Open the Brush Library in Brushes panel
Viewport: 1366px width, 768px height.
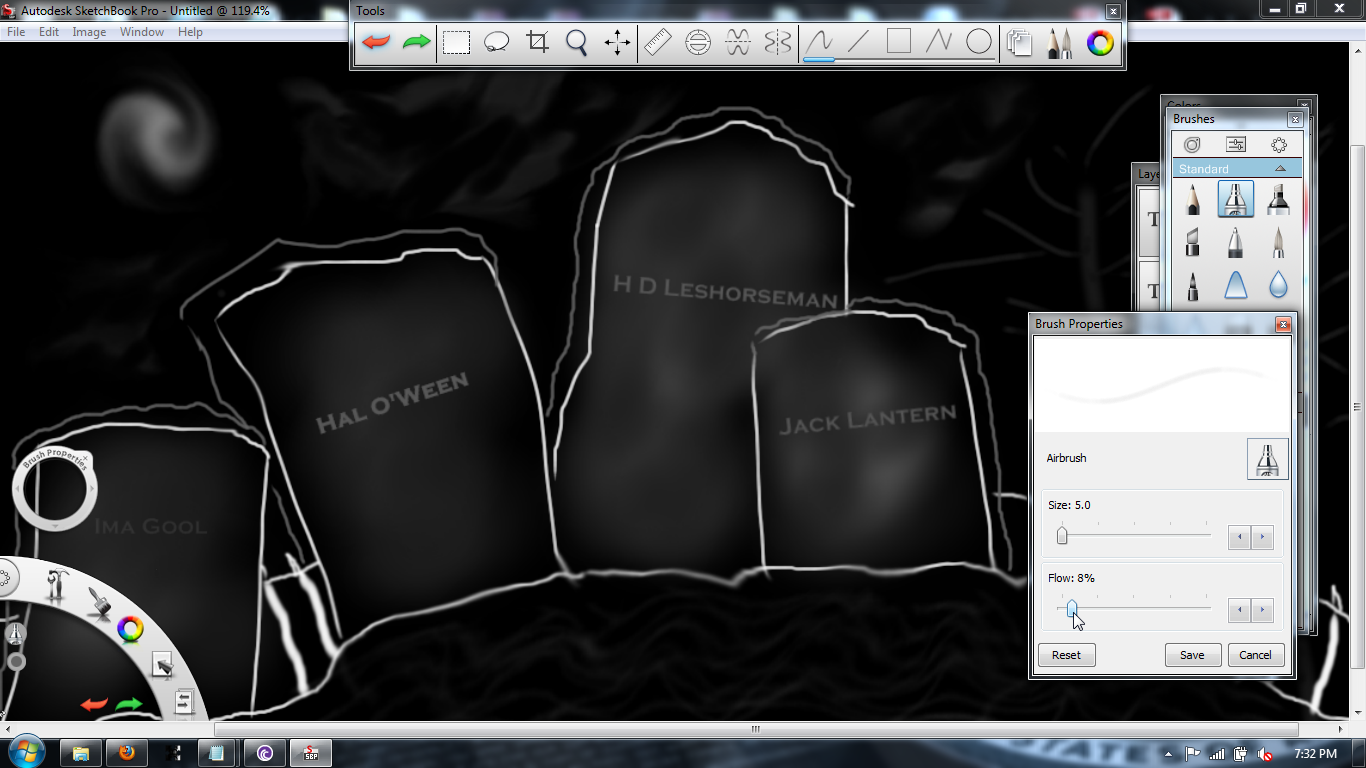tap(1192, 144)
